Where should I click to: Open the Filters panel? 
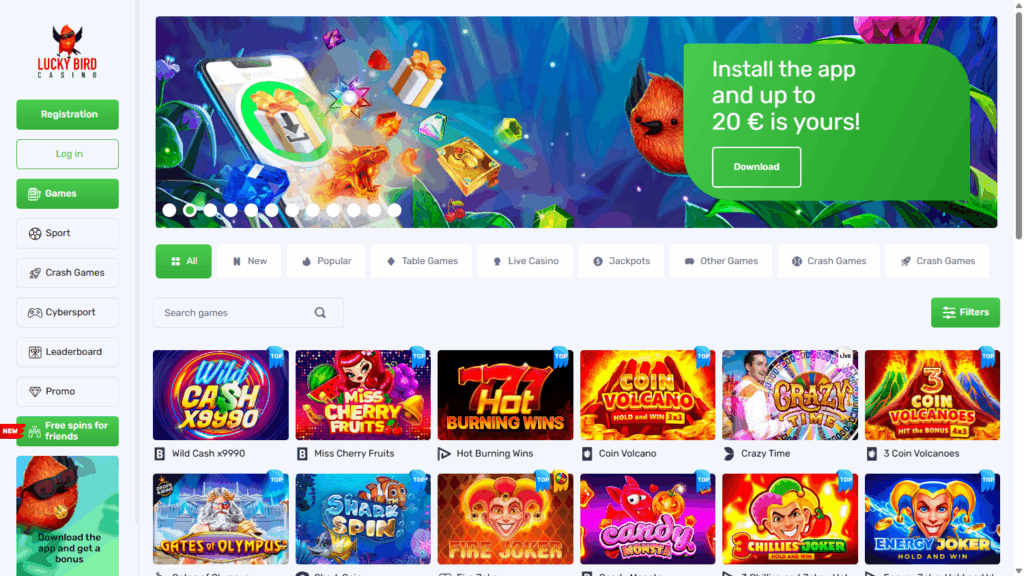tap(965, 313)
